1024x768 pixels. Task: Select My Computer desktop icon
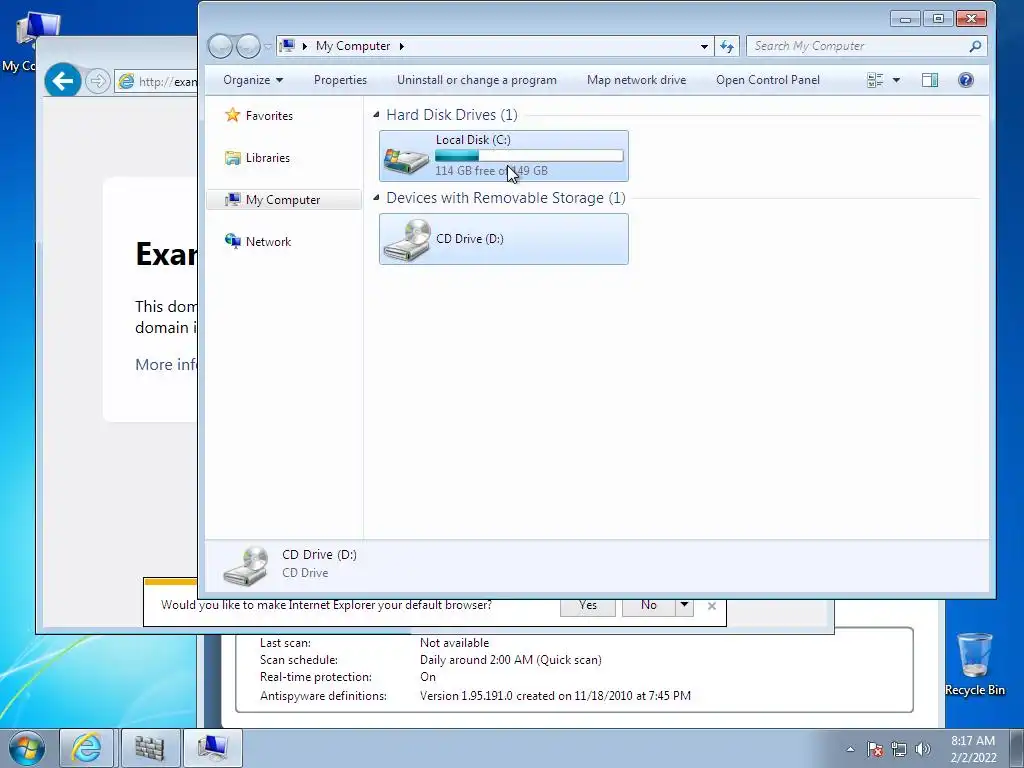tap(26, 42)
